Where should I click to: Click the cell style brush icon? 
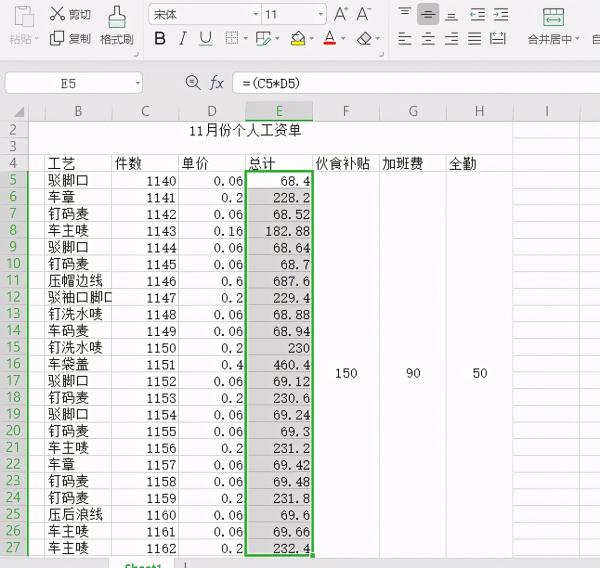[x=263, y=39]
